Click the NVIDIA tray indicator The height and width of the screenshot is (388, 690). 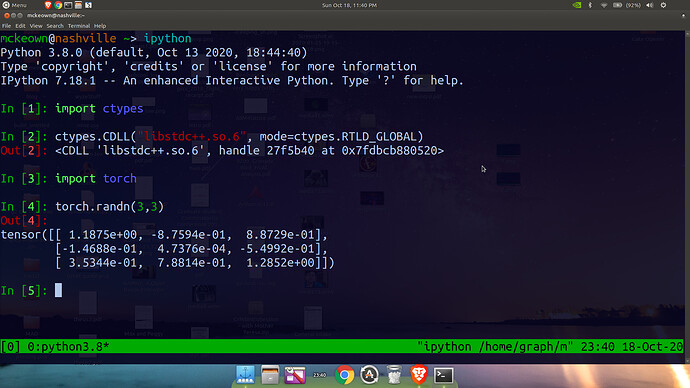point(576,5)
